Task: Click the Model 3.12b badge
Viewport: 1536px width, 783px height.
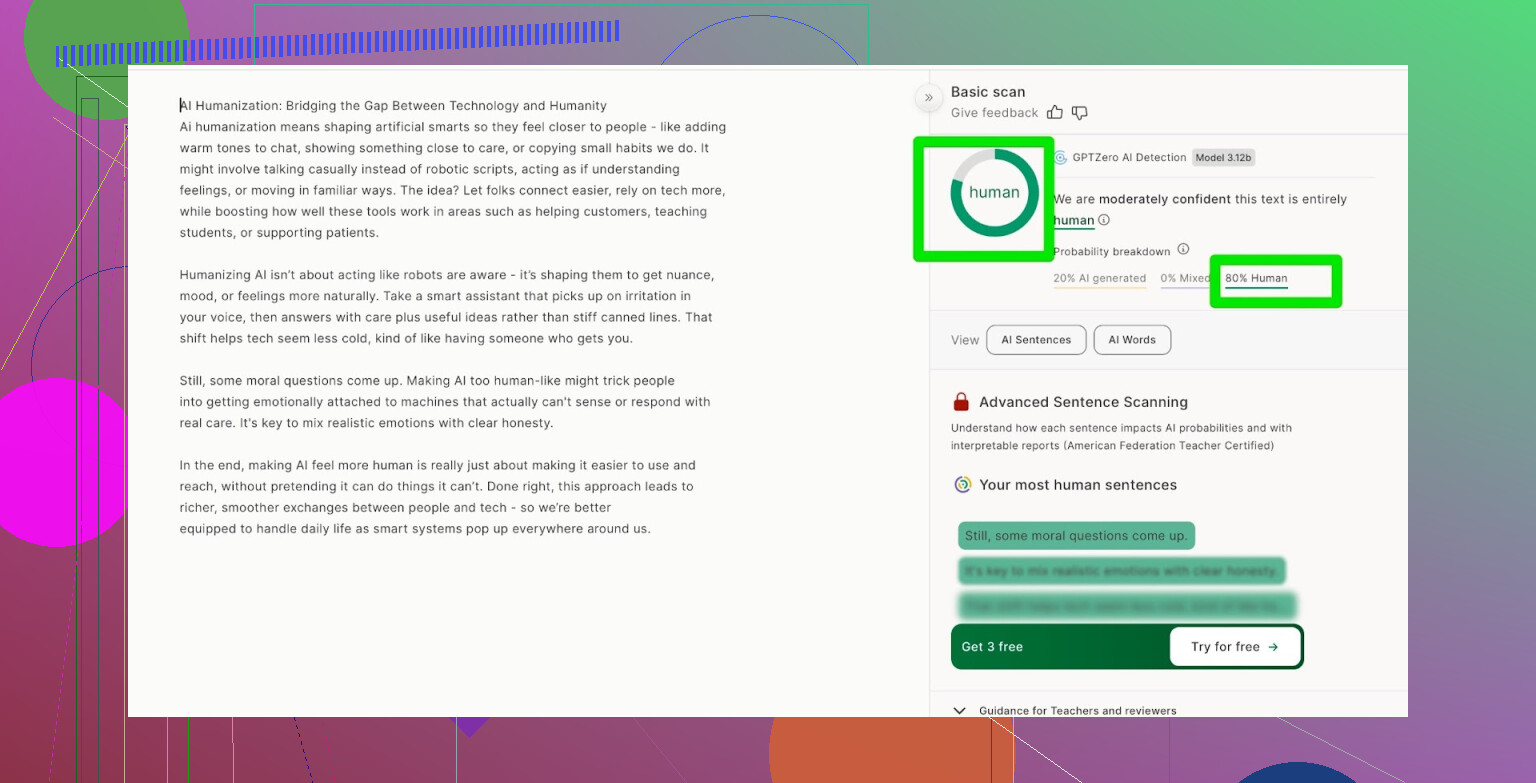Action: [x=1224, y=158]
